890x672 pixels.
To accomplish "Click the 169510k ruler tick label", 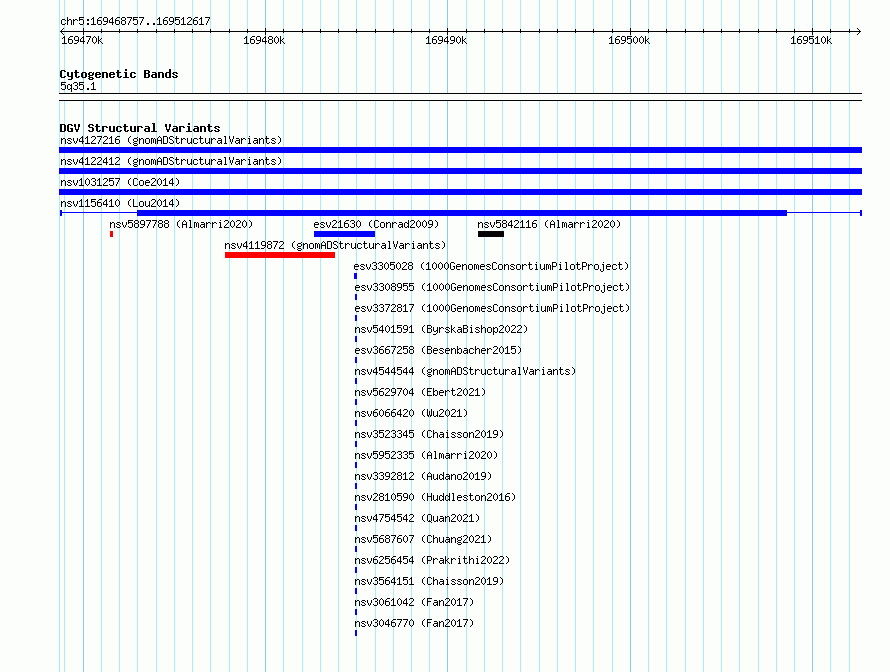I will (811, 40).
